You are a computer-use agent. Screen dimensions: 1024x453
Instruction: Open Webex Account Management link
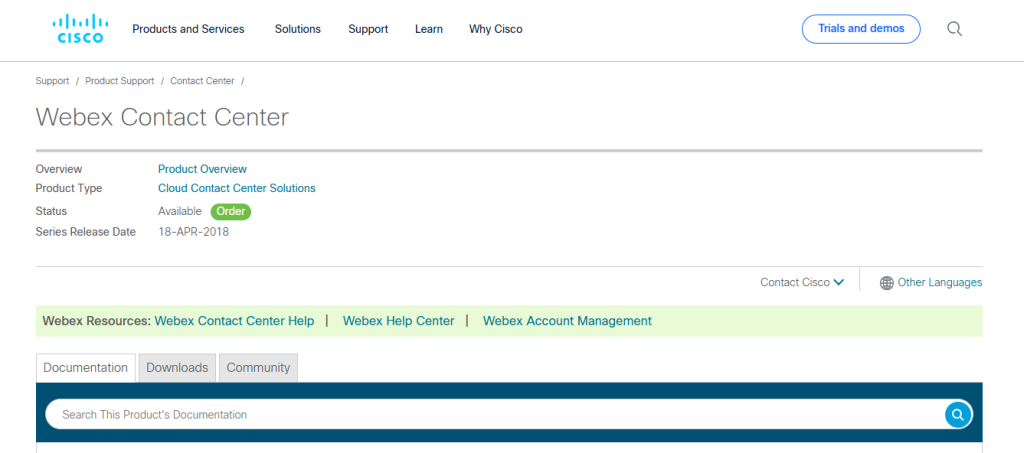(x=567, y=321)
